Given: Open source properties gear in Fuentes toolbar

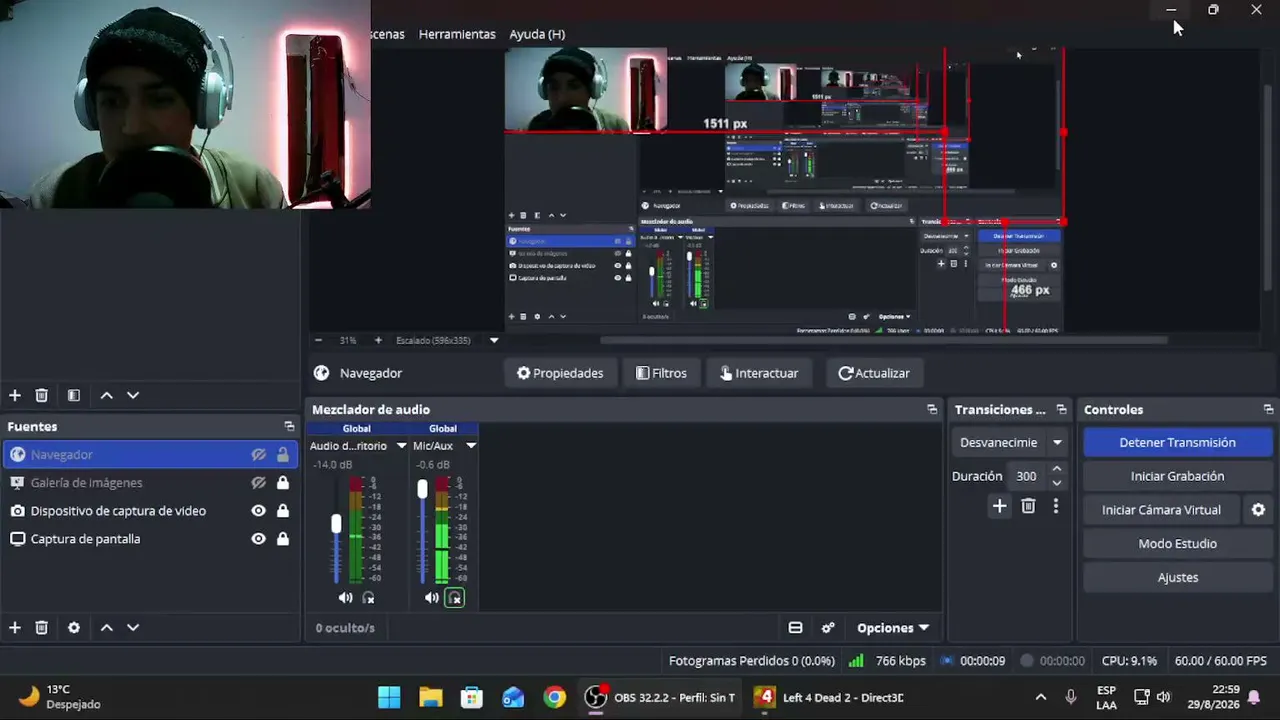Looking at the screenshot, I should pos(74,628).
